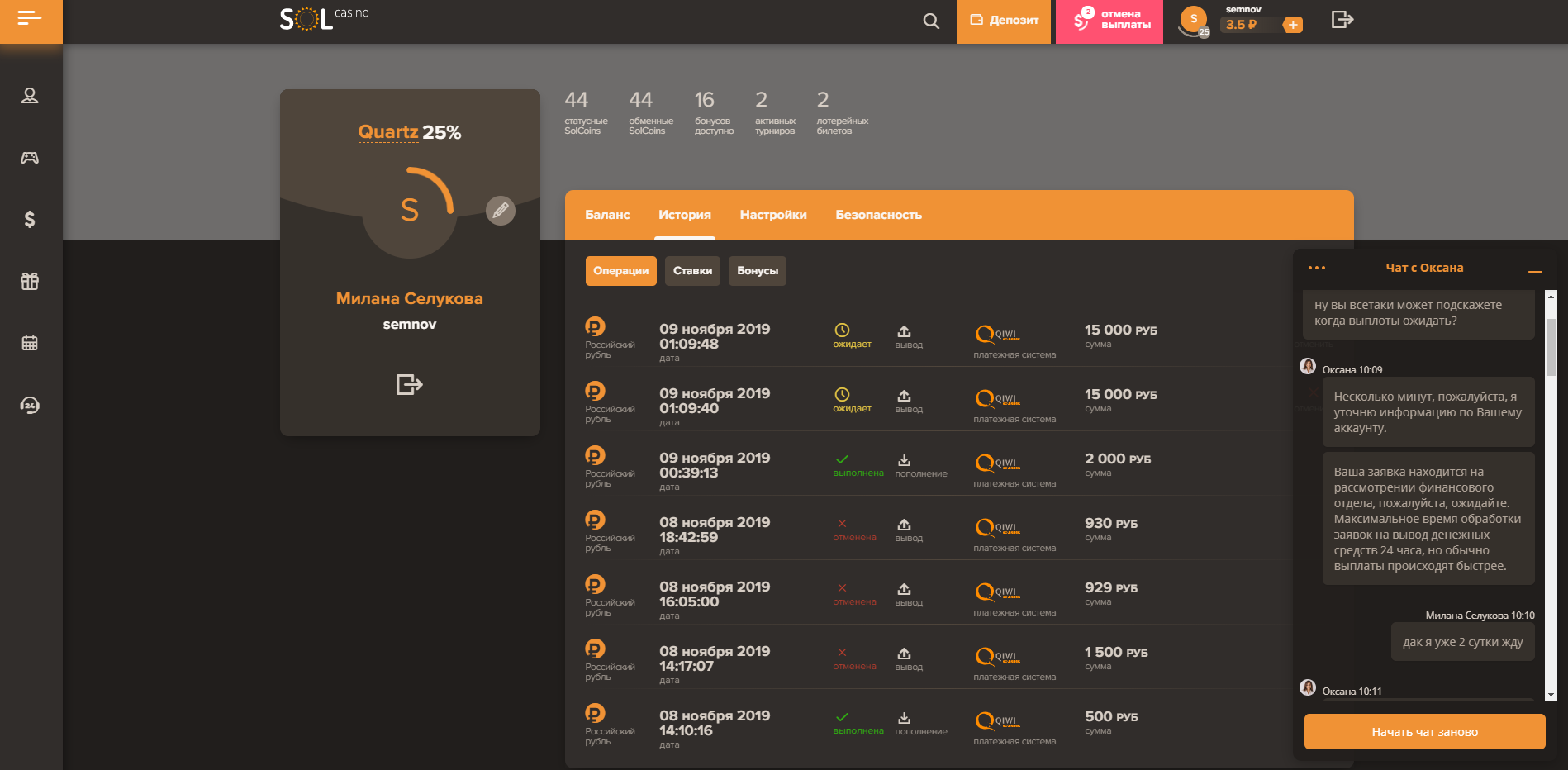Log out using the top-right exit icon
1568x770 pixels.
(x=1342, y=20)
